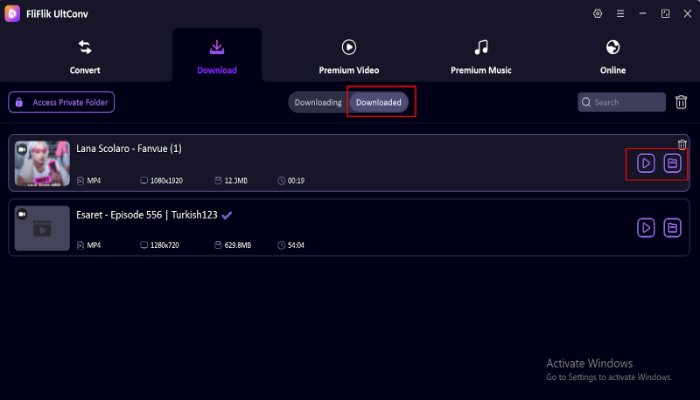Delete the Lana Scolaro item via its trash icon
The width and height of the screenshot is (700, 400).
tap(682, 145)
